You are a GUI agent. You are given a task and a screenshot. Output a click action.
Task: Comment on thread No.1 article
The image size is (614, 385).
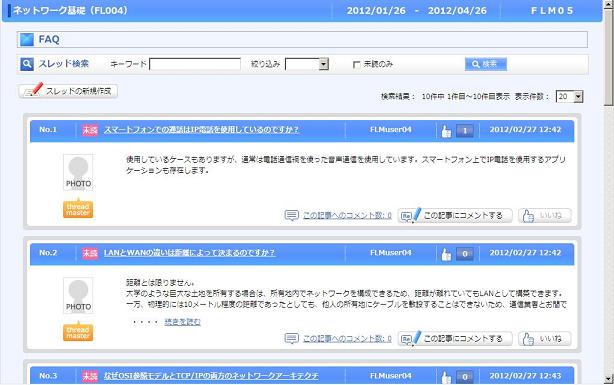tap(455, 216)
